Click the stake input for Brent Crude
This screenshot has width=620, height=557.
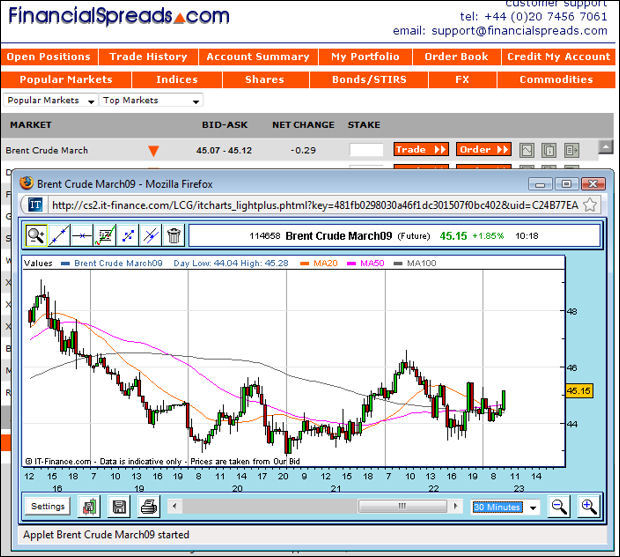tap(366, 150)
